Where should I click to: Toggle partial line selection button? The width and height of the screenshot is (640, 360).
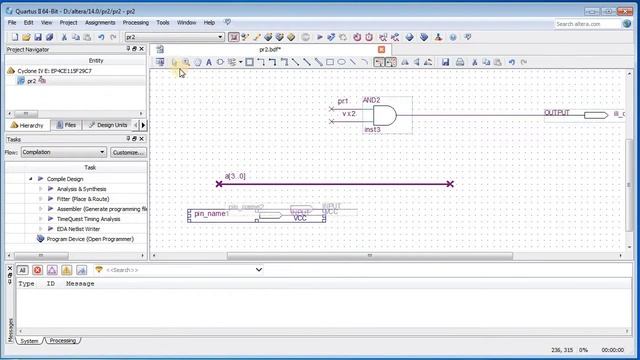click(x=391, y=62)
